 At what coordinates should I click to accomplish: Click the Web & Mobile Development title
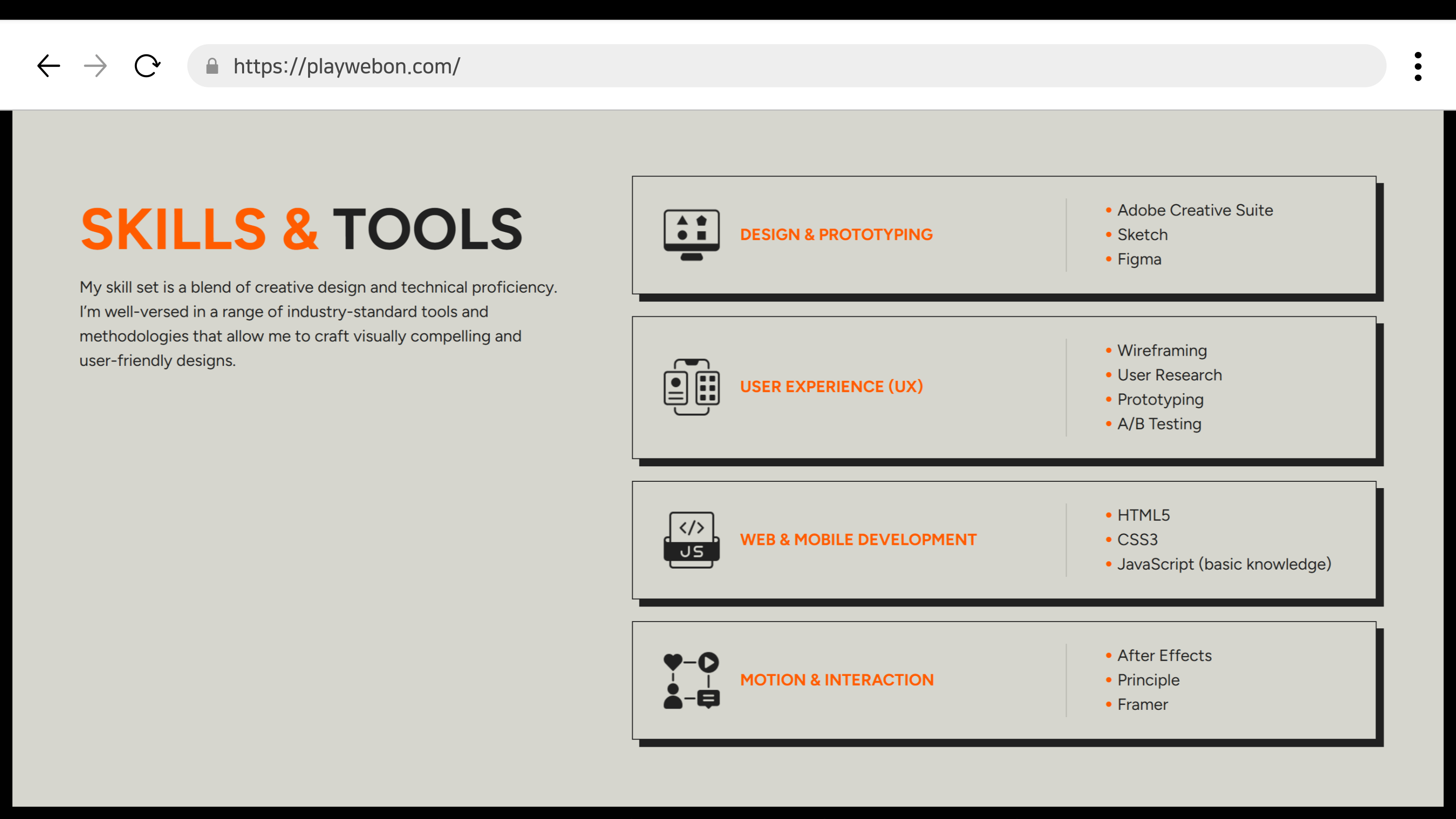[x=858, y=540]
